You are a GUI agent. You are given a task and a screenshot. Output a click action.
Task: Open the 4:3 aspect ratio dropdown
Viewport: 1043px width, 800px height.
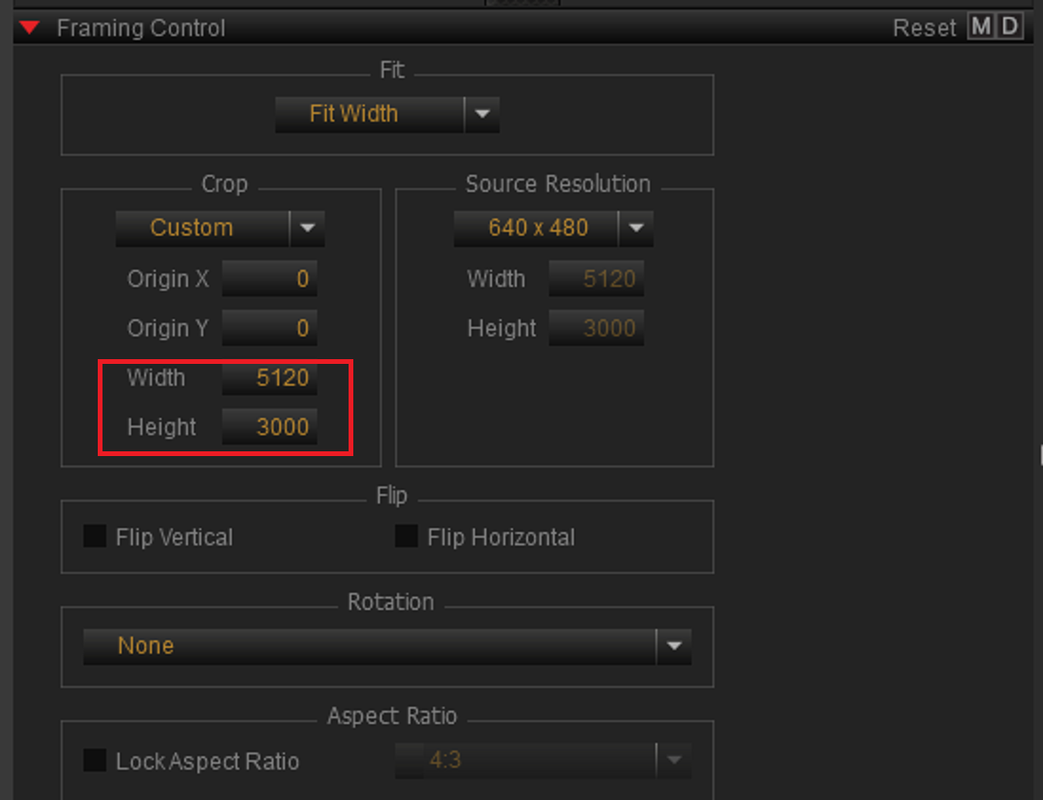pyautogui.click(x=543, y=760)
